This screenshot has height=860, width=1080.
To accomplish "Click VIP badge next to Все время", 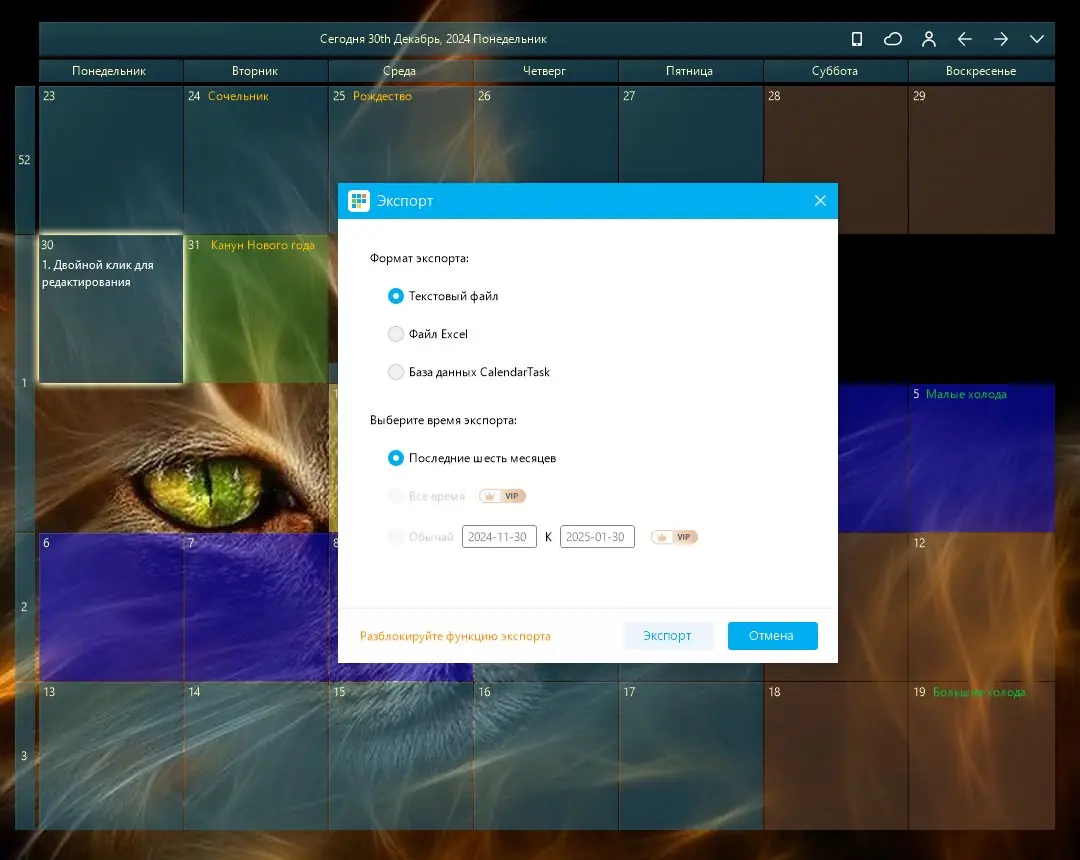I will [502, 496].
